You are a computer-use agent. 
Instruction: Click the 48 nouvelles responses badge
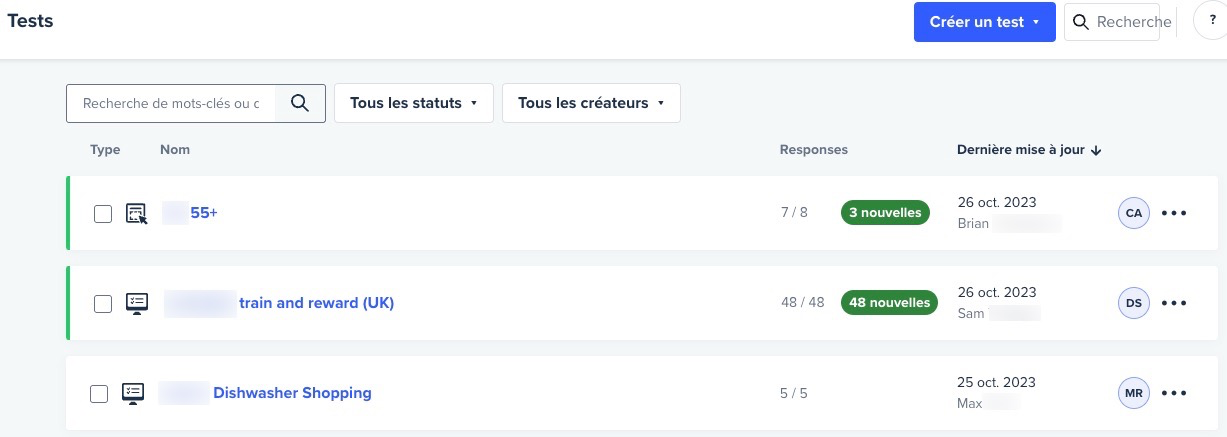889,302
